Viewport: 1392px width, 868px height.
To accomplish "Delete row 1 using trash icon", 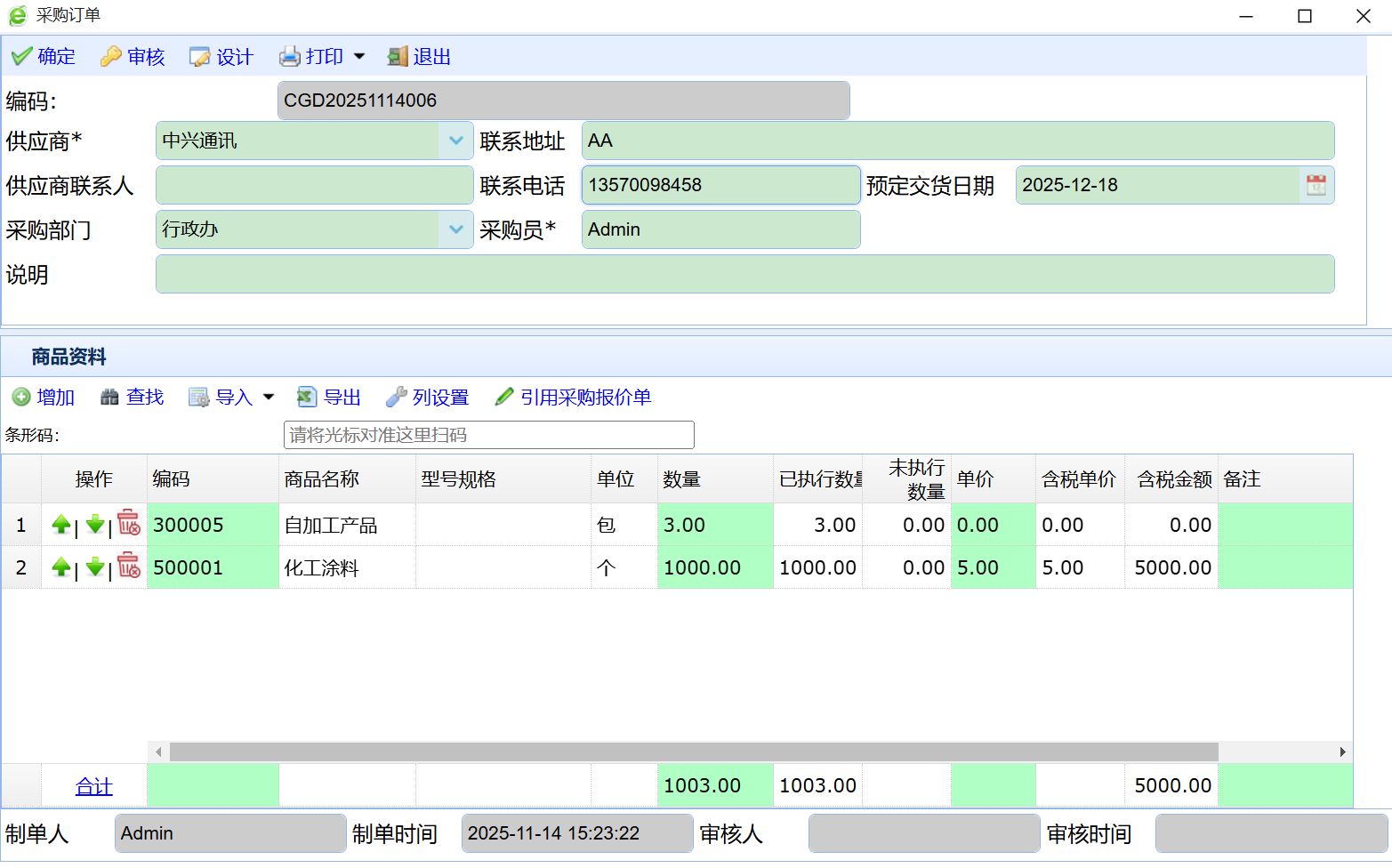I will pos(129,524).
